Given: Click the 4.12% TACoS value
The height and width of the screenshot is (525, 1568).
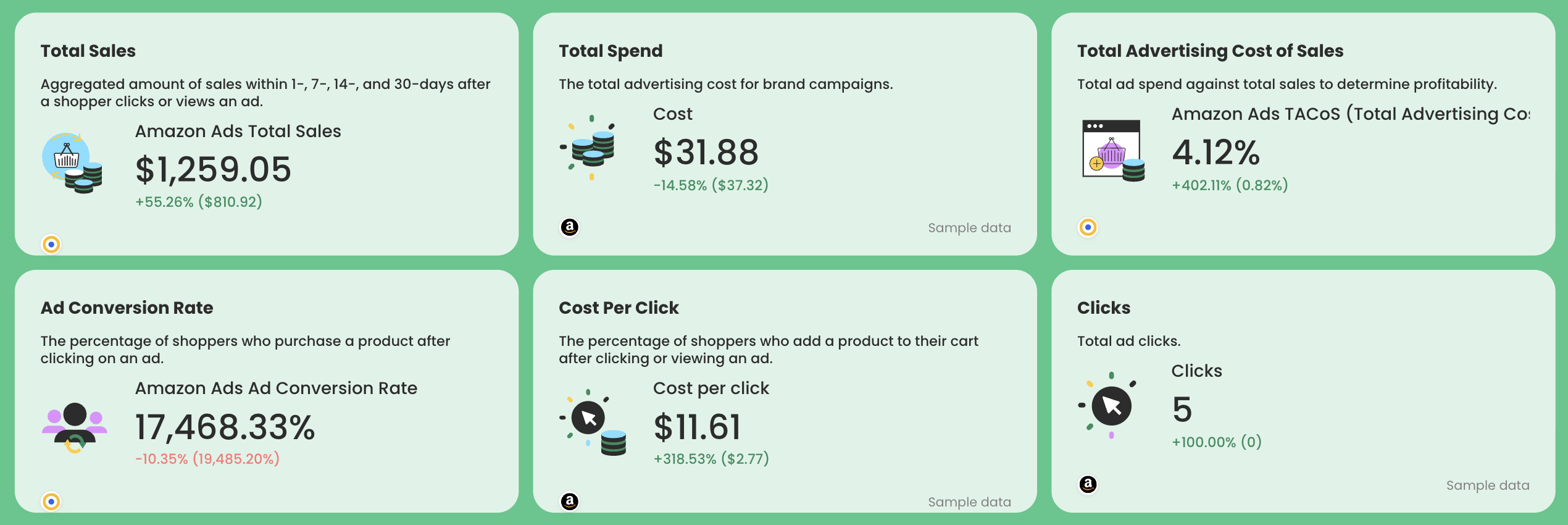Looking at the screenshot, I should coord(1216,153).
